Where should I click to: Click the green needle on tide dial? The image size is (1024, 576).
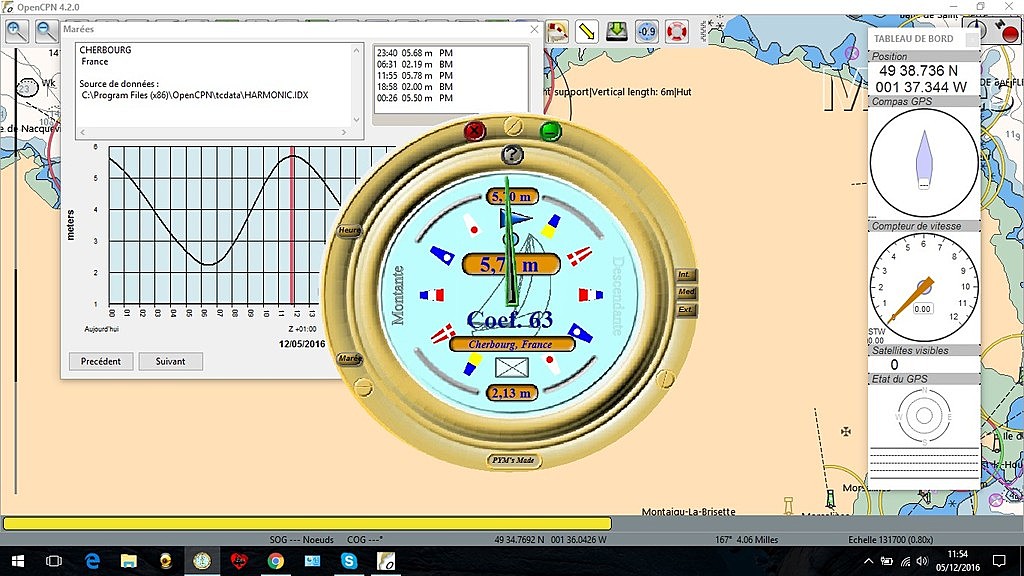tap(510, 242)
